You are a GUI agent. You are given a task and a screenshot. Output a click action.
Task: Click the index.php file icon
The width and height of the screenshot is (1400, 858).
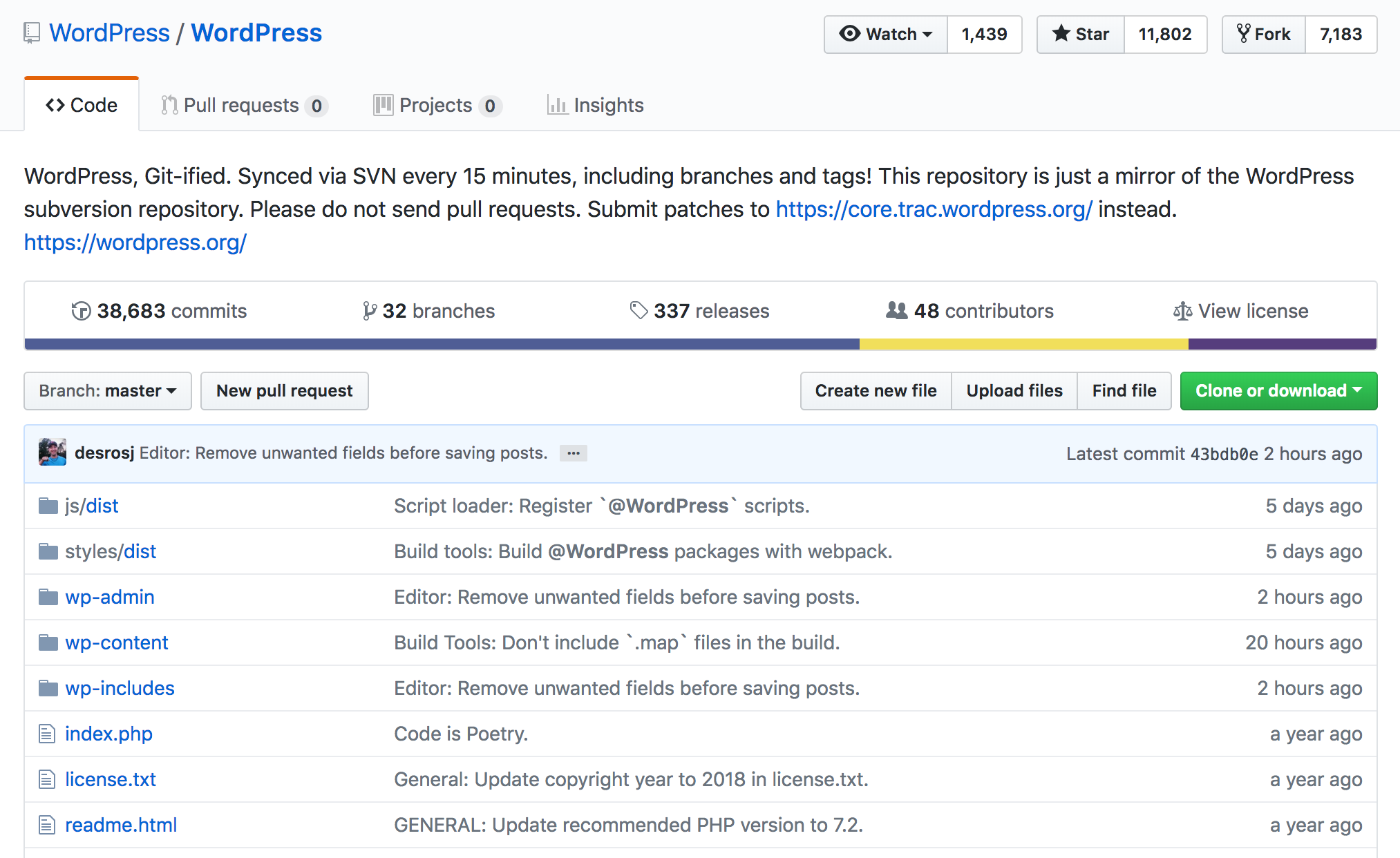[47, 734]
